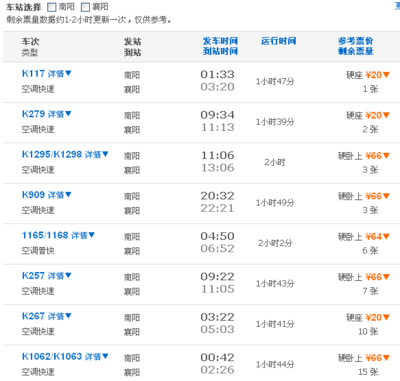
Task: Open train K1062/K1063 link
Action: click(52, 357)
